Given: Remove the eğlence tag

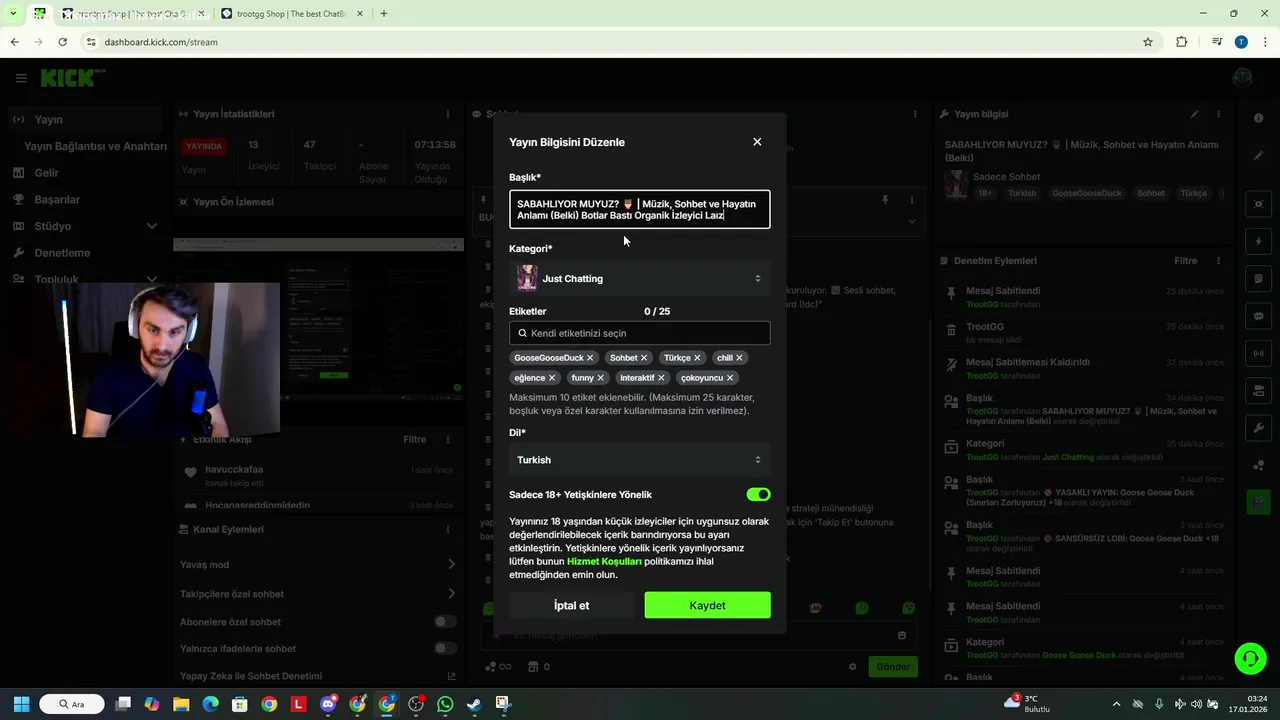Looking at the screenshot, I should point(552,378).
